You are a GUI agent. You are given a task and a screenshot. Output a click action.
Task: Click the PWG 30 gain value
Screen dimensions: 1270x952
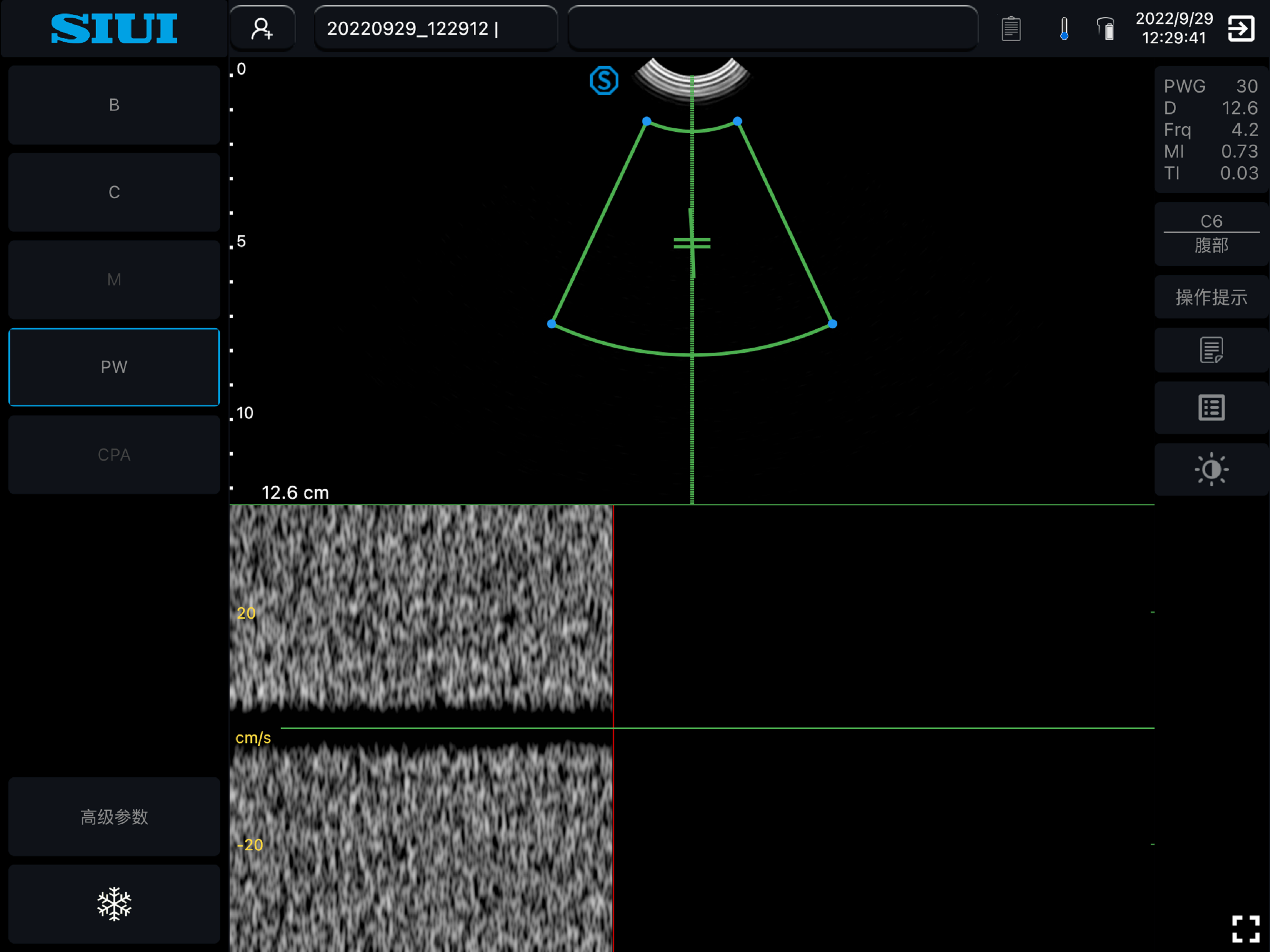[1211, 86]
